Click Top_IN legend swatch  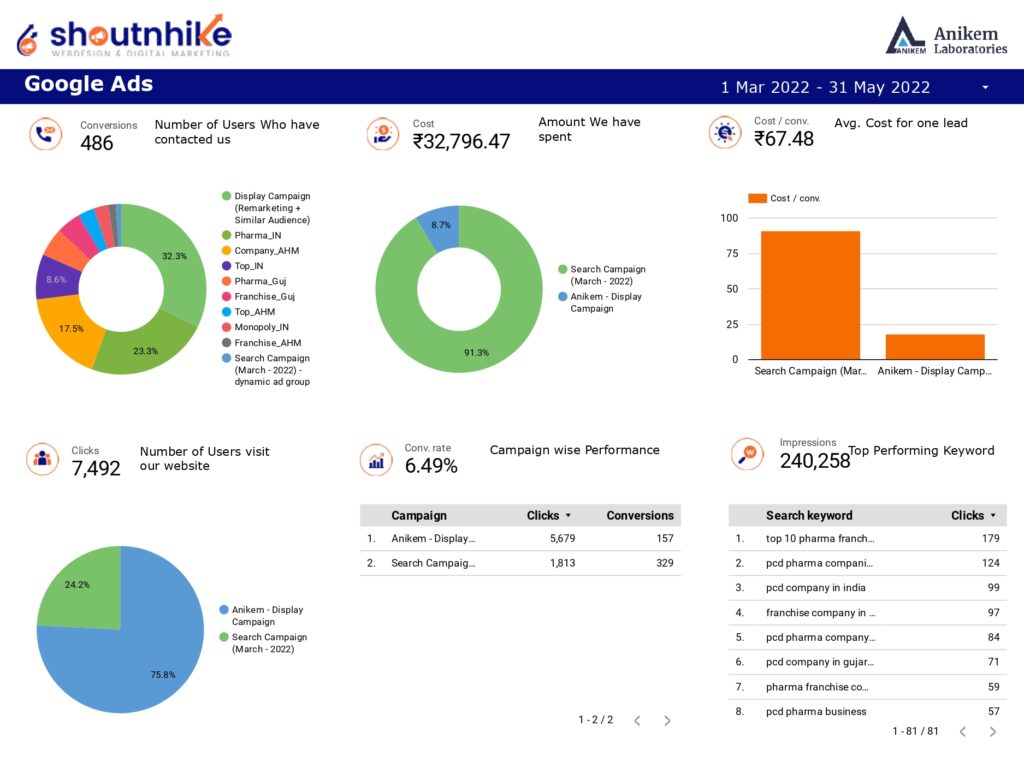tap(227, 266)
